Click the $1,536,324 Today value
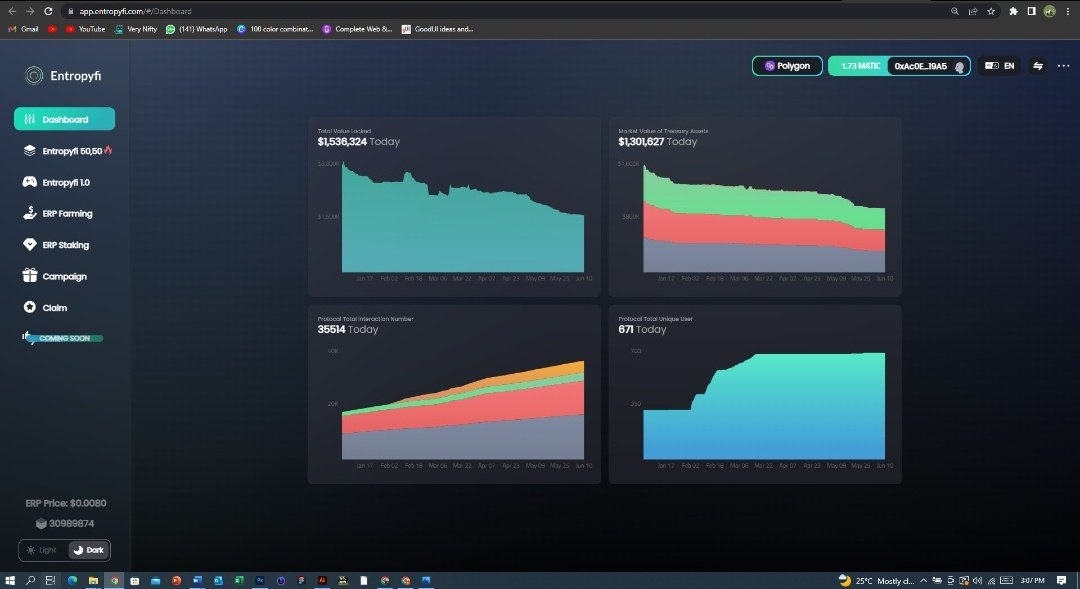This screenshot has width=1080, height=589. coord(358,142)
